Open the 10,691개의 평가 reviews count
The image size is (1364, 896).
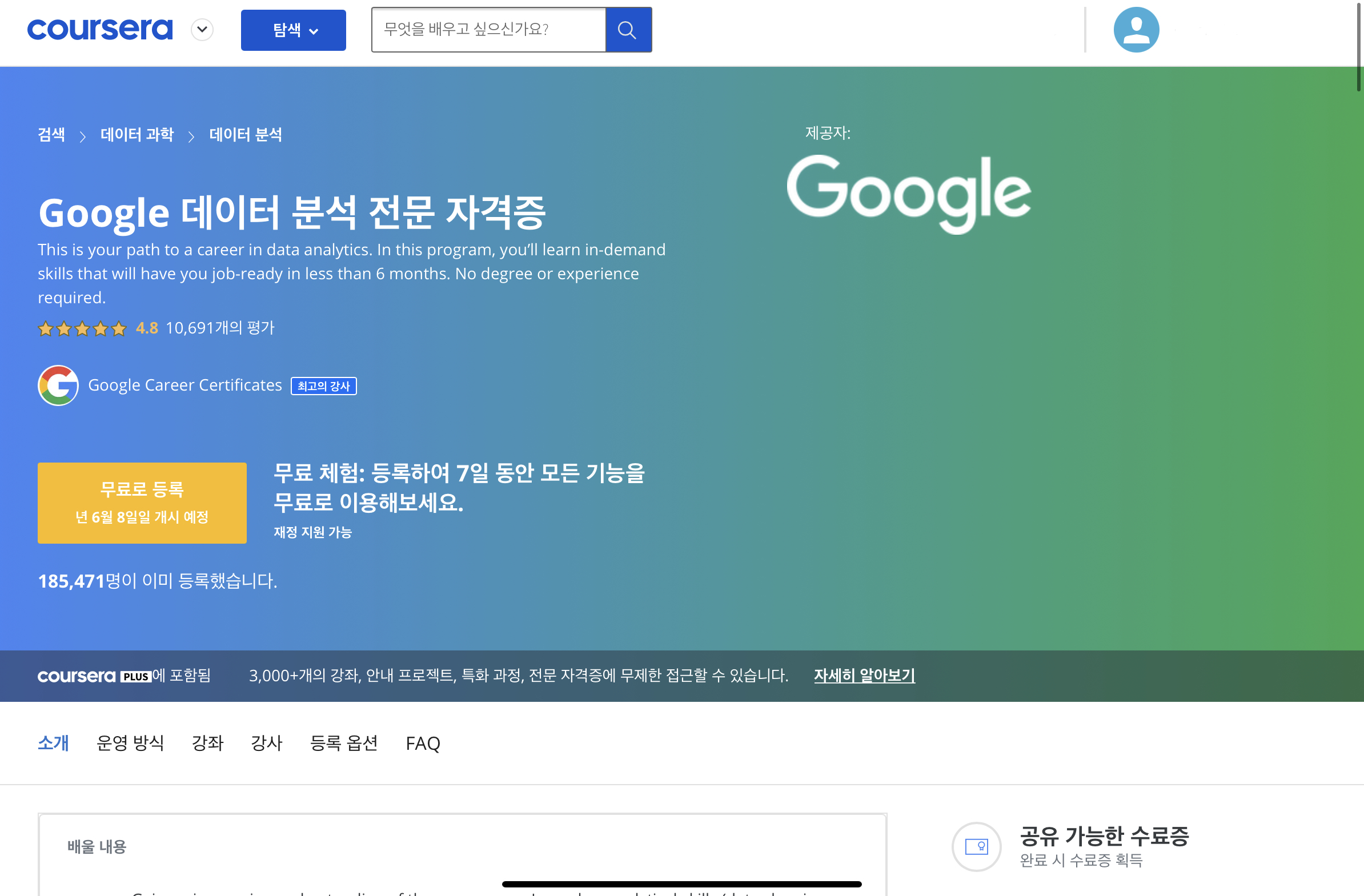pyautogui.click(x=220, y=328)
